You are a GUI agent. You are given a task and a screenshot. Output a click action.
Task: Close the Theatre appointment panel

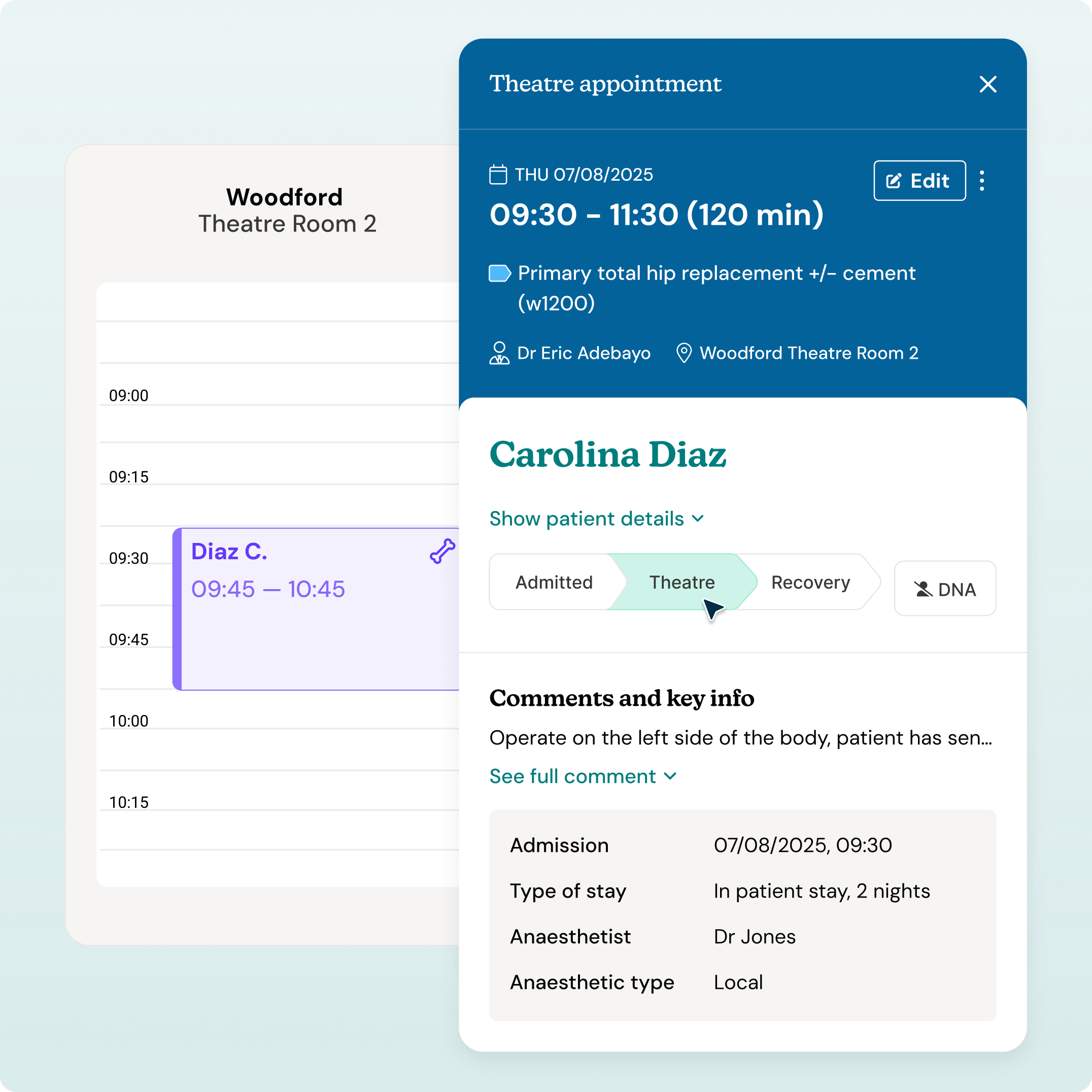987,84
